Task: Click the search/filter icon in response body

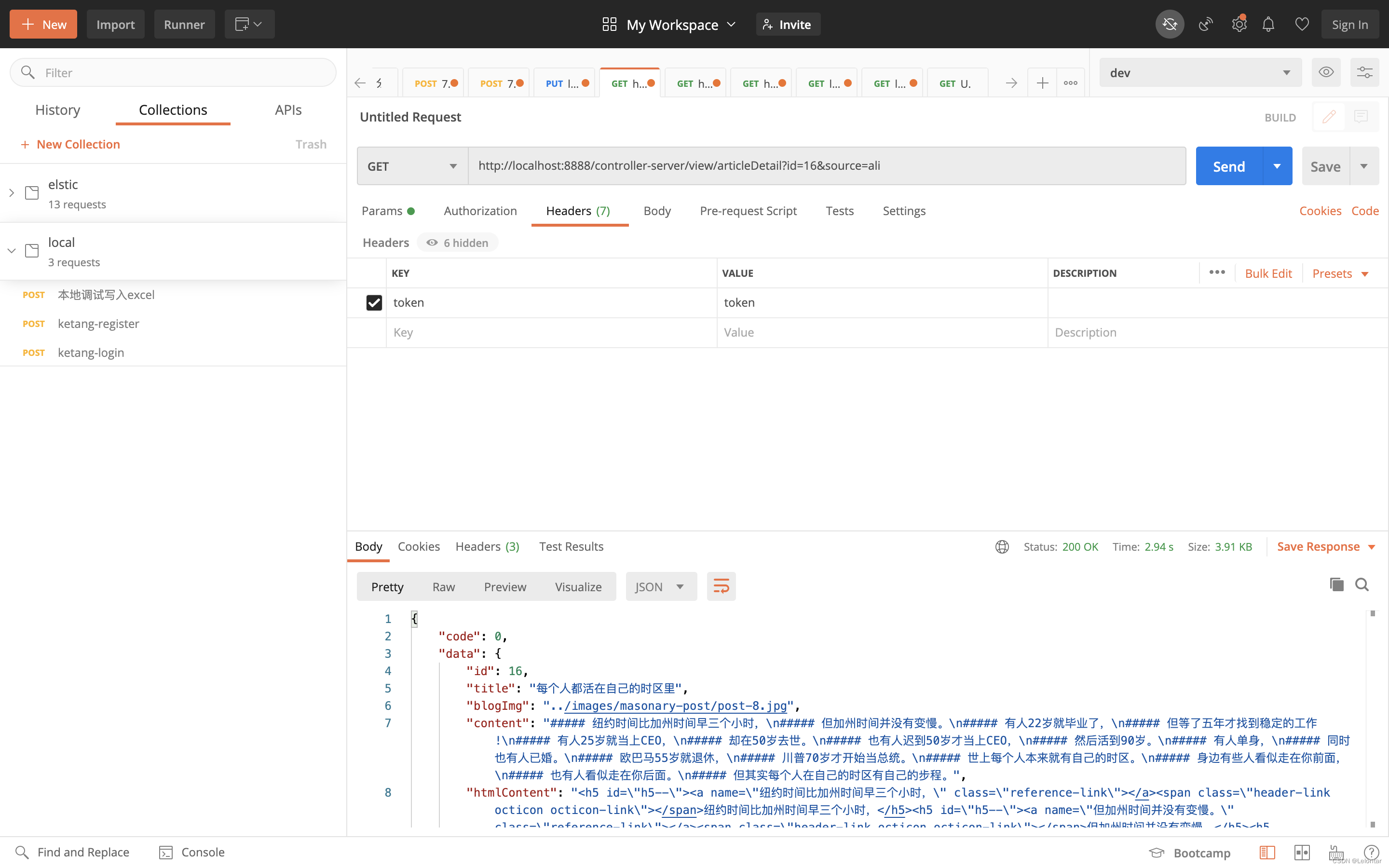Action: tap(1361, 584)
